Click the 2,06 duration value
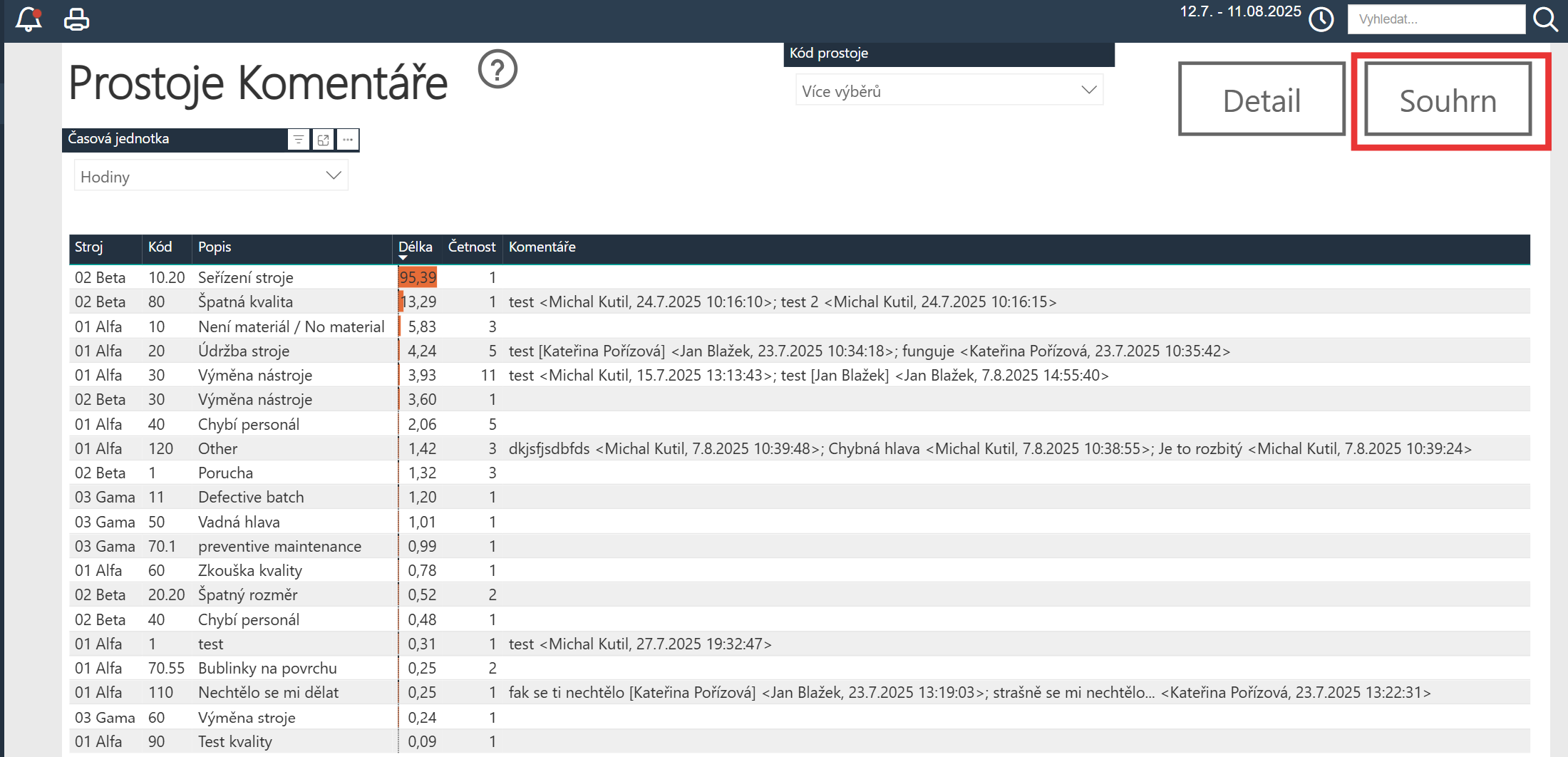The height and width of the screenshot is (757, 1568). pyautogui.click(x=422, y=424)
